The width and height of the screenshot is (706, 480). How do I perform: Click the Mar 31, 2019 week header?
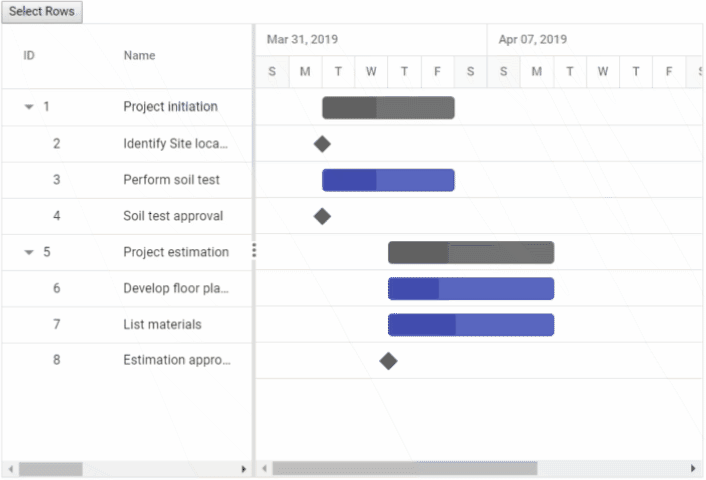(302, 40)
